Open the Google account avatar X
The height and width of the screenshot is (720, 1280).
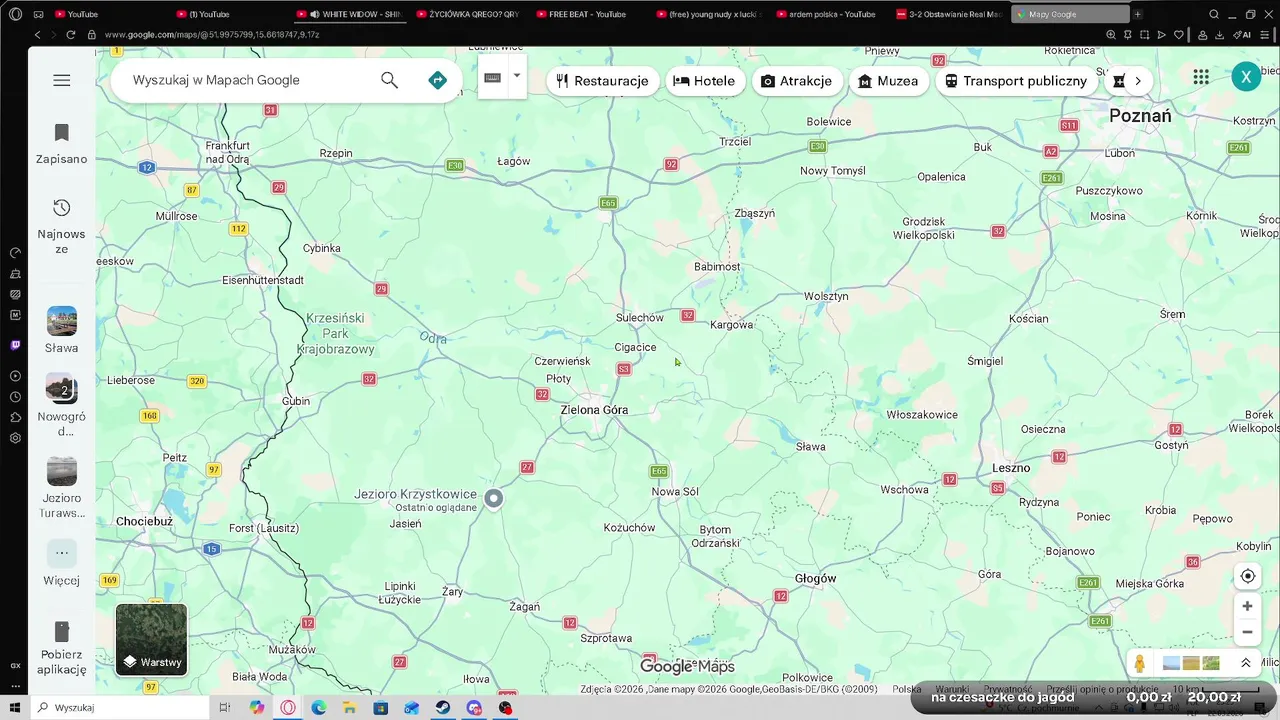coord(1246,77)
